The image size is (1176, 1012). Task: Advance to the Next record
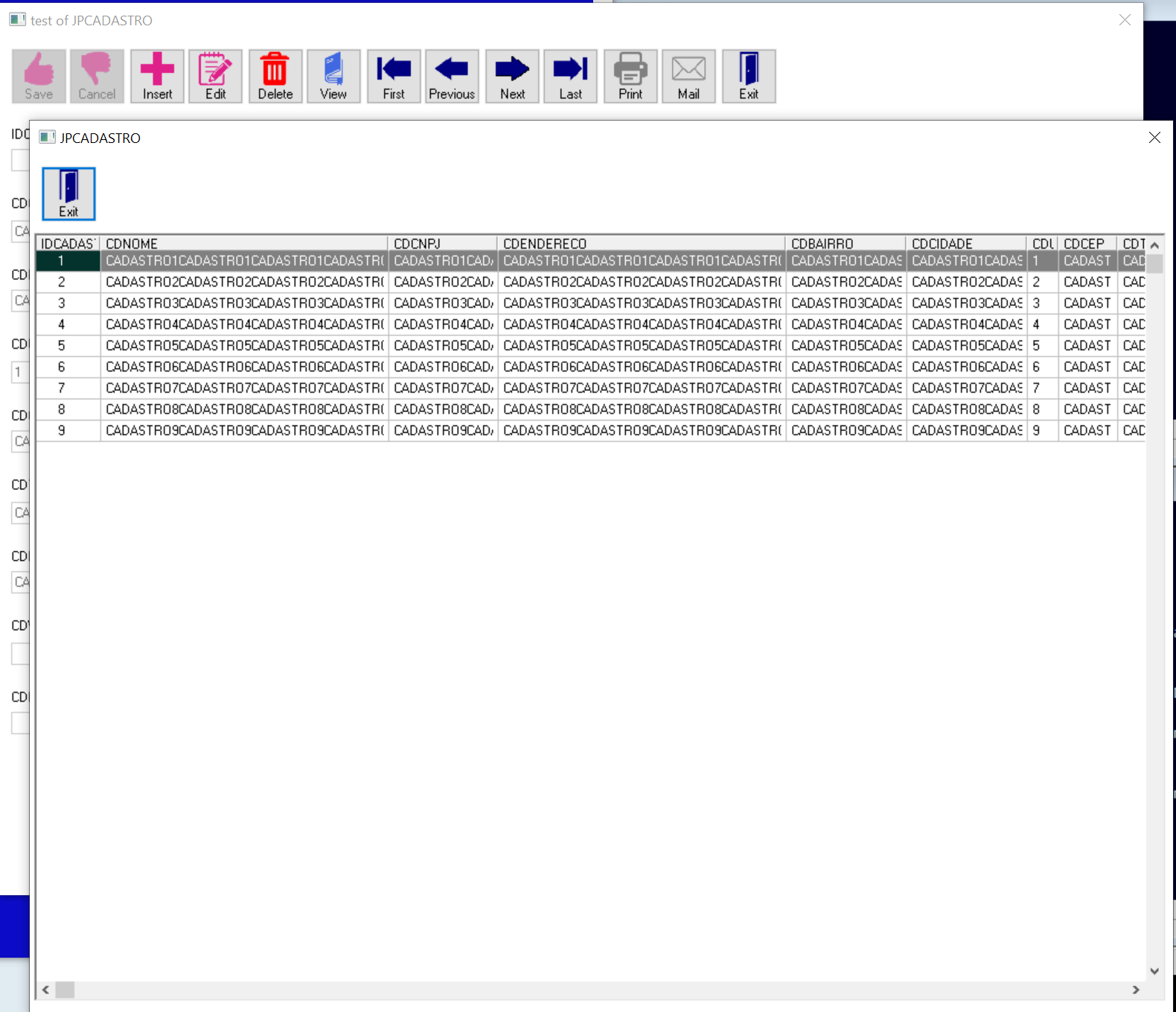pos(512,76)
